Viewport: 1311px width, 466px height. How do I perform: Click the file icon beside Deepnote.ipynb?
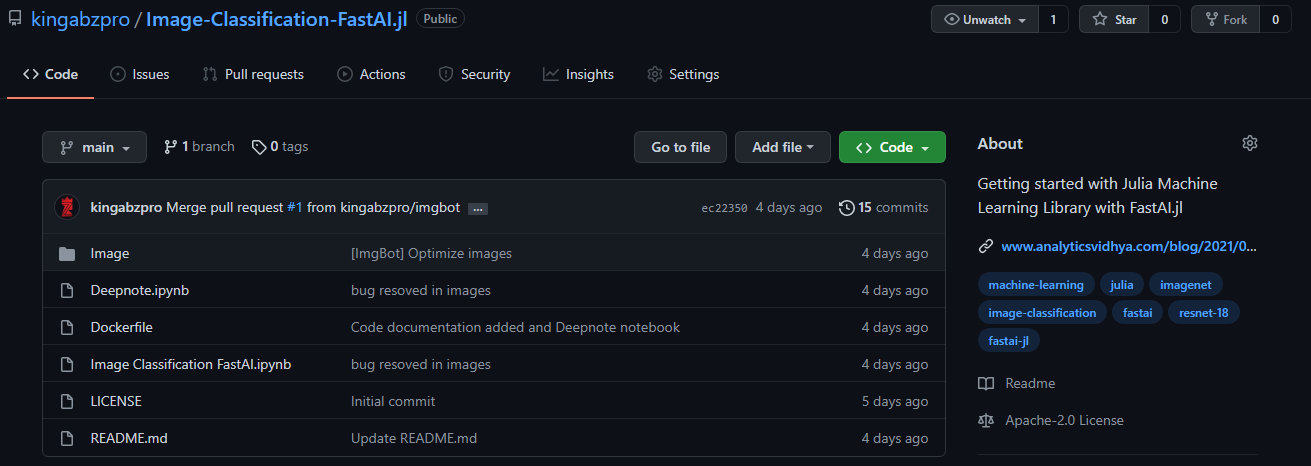67,291
